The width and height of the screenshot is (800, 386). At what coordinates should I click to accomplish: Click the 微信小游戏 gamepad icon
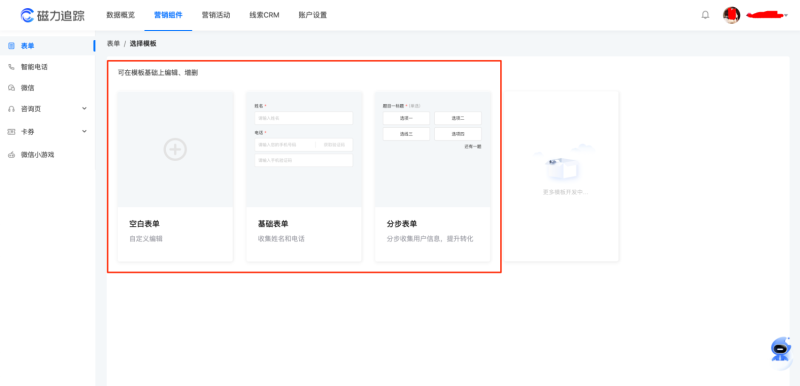(x=11, y=155)
